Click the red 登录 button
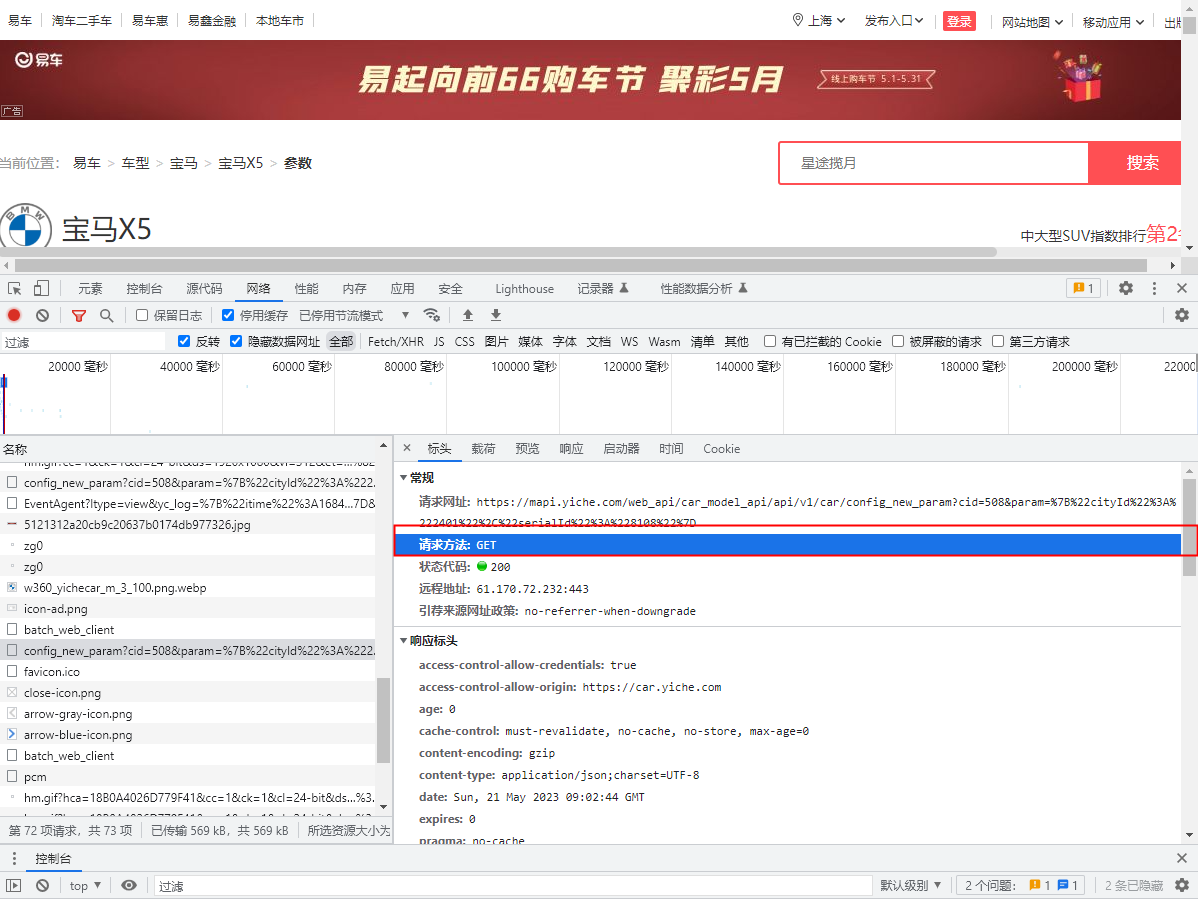The width and height of the screenshot is (1198, 899). [x=959, y=21]
